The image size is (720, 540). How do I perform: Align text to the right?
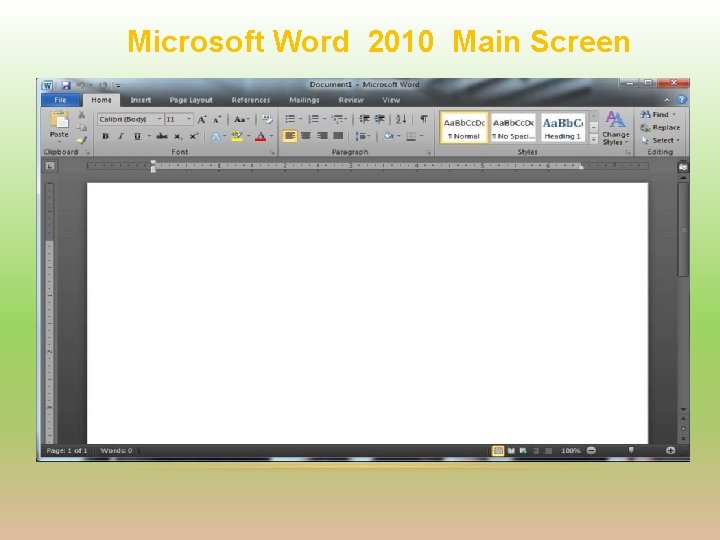pos(322,136)
